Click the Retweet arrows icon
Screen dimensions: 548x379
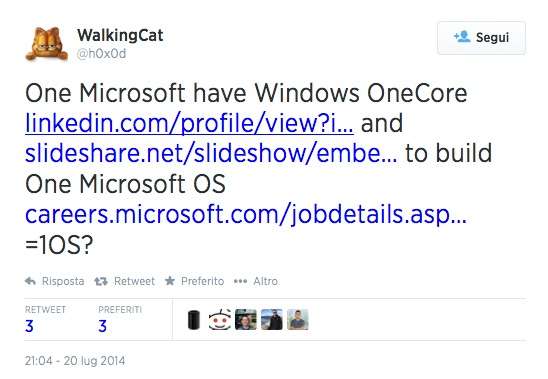[x=101, y=281]
